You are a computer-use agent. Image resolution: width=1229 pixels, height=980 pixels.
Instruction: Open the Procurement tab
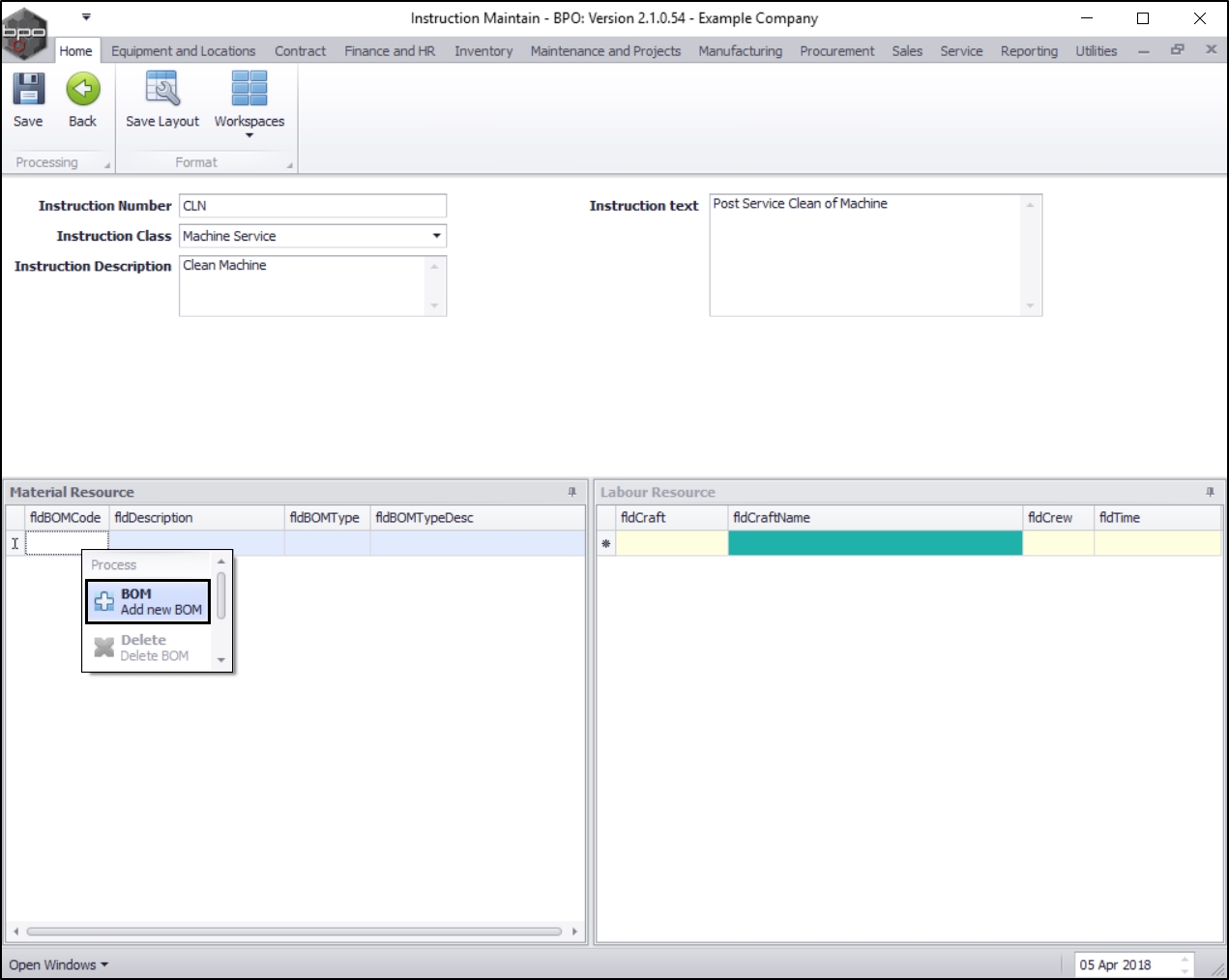coord(836,51)
